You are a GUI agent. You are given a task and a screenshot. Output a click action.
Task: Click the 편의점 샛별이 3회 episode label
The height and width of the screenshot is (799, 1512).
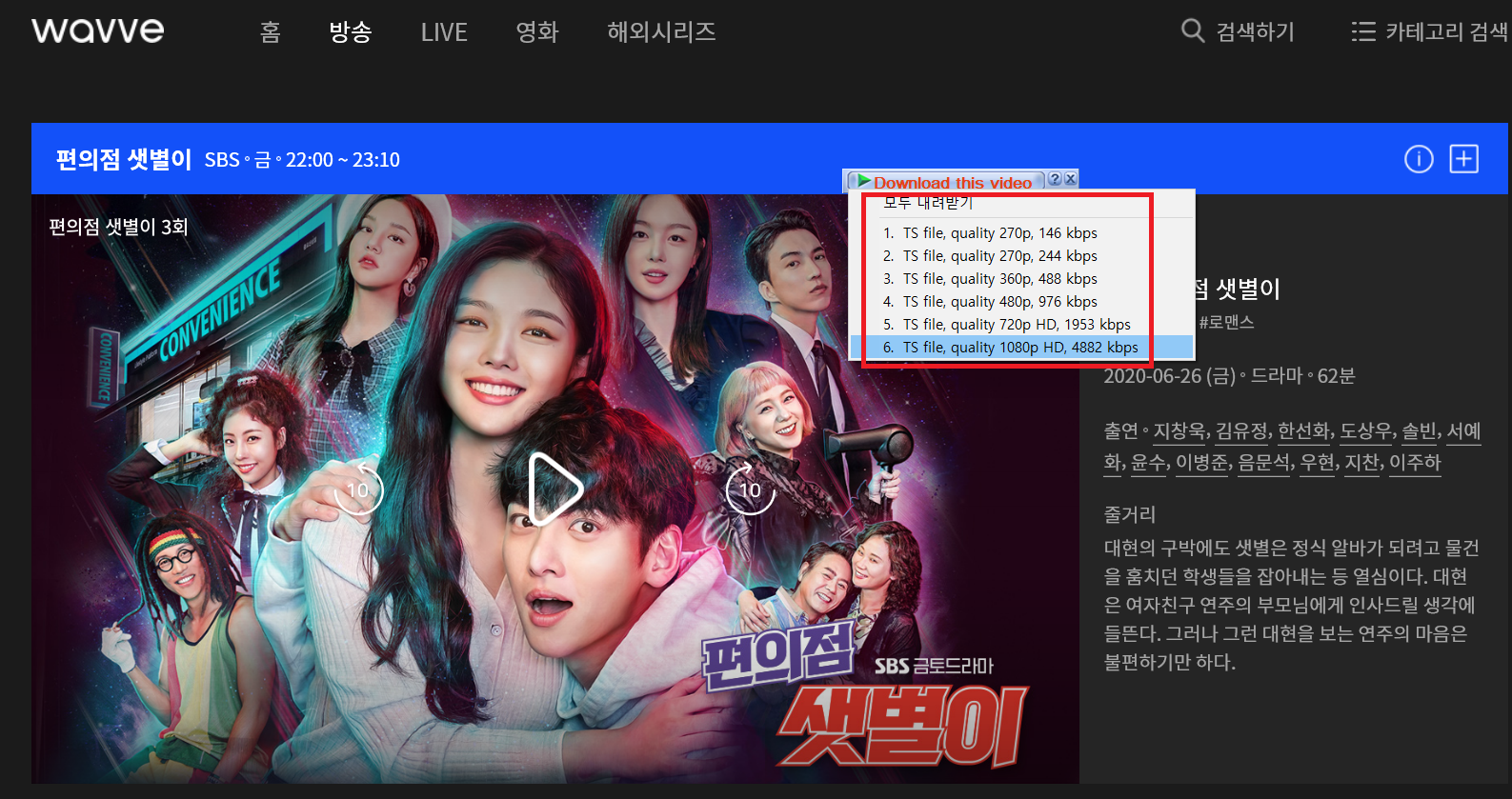[118, 227]
